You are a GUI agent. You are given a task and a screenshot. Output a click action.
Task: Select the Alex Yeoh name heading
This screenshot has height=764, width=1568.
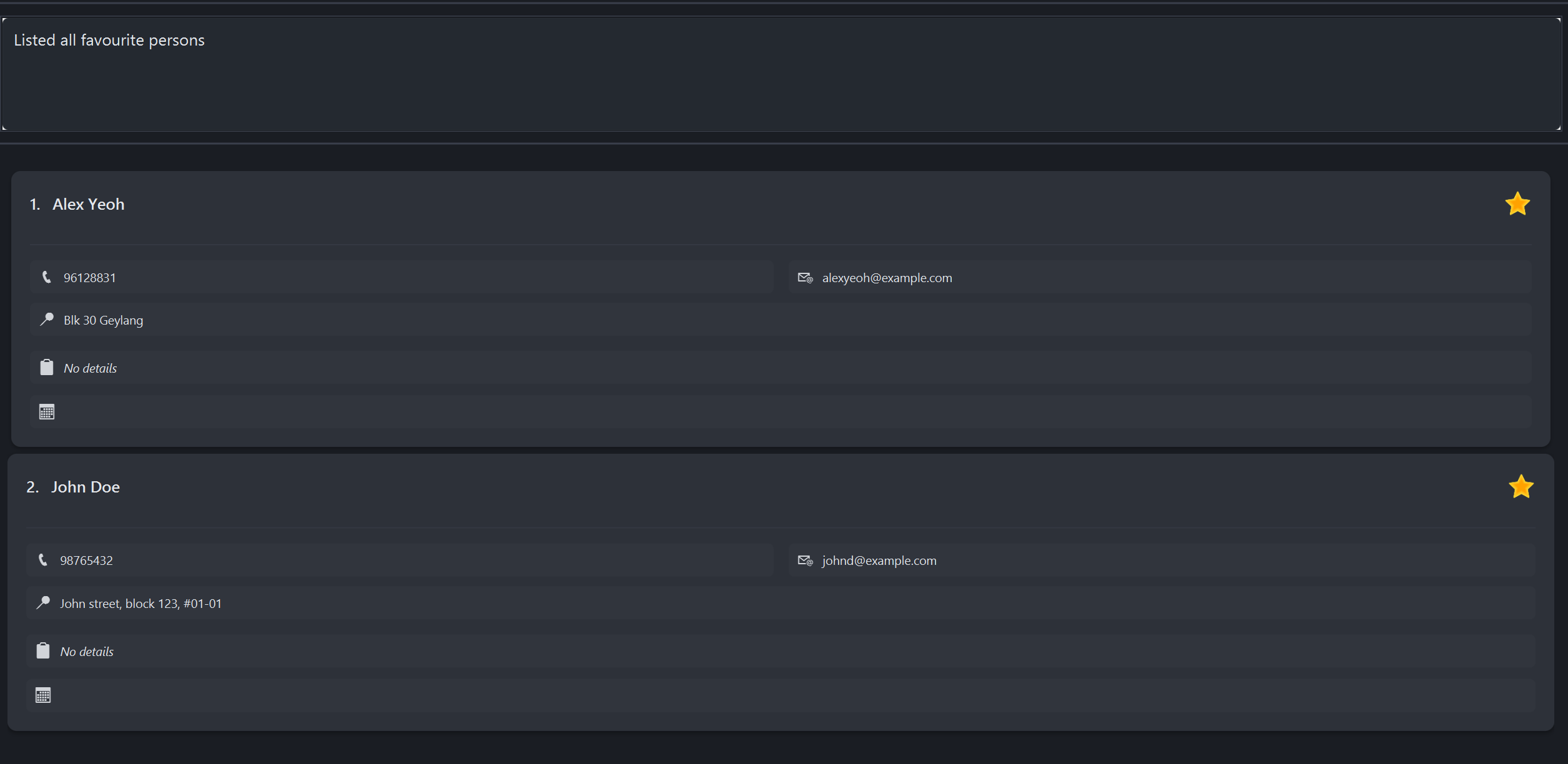(x=88, y=204)
